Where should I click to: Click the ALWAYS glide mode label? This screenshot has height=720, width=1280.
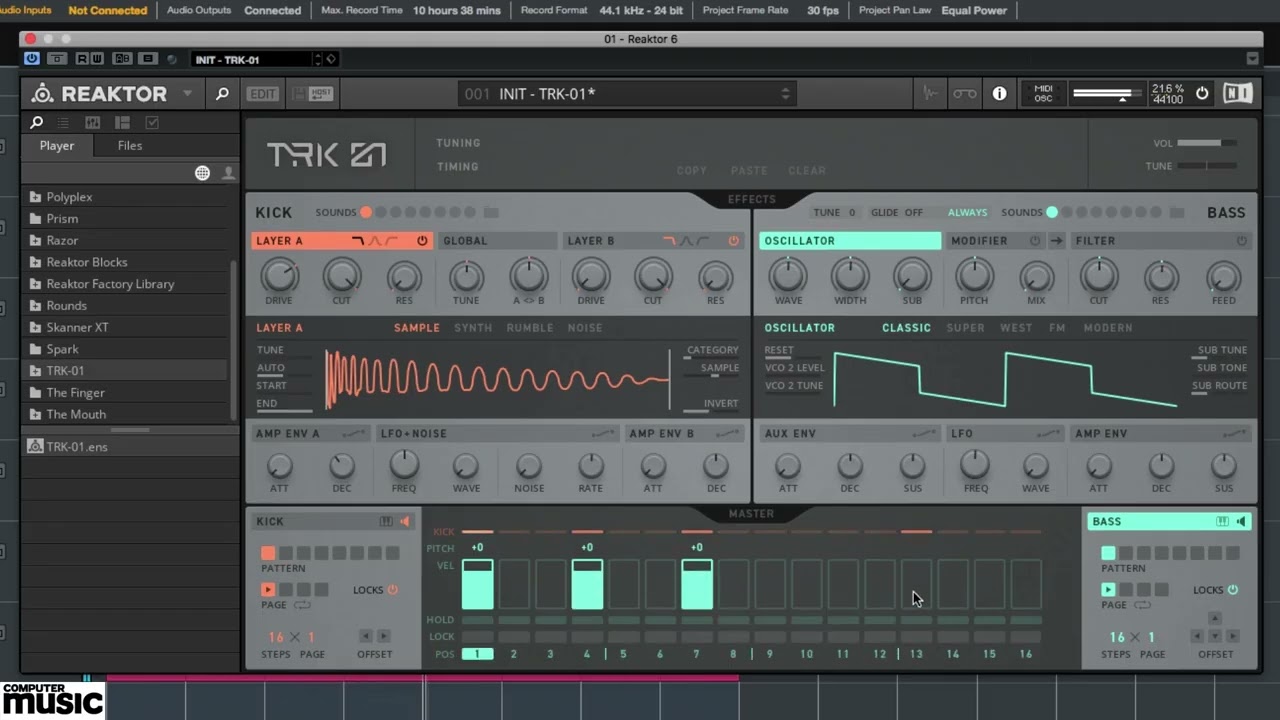pyautogui.click(x=967, y=213)
